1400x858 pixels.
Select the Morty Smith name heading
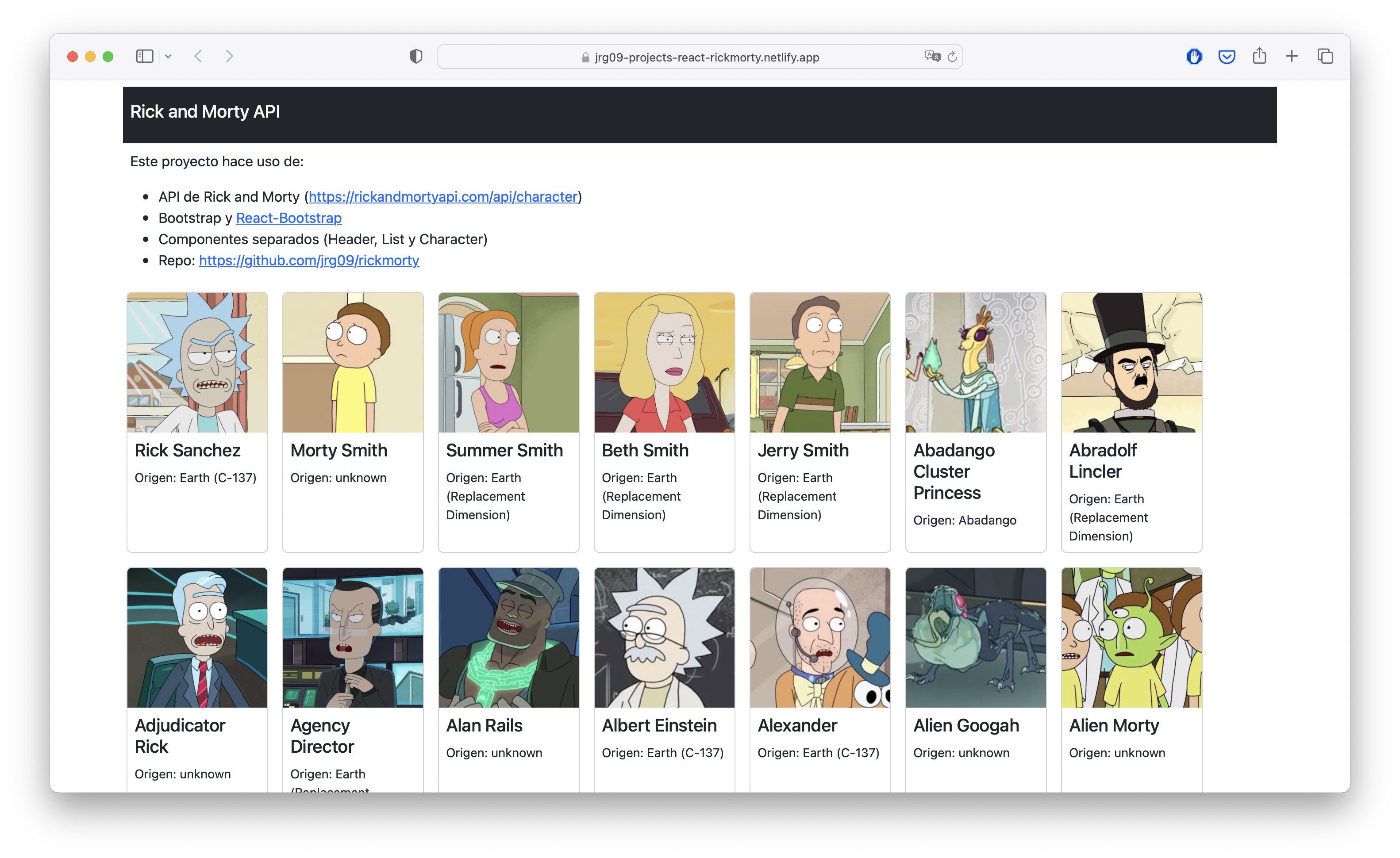point(338,450)
